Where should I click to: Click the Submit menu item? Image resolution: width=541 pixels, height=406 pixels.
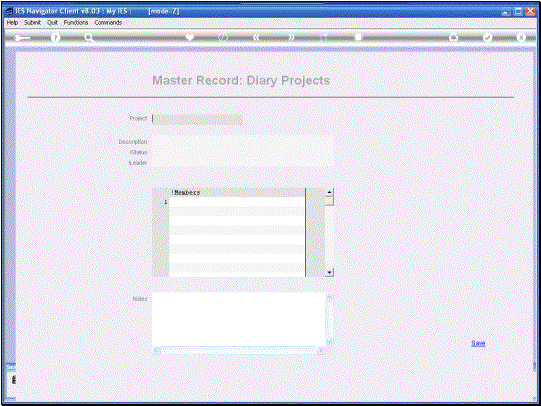[32, 22]
